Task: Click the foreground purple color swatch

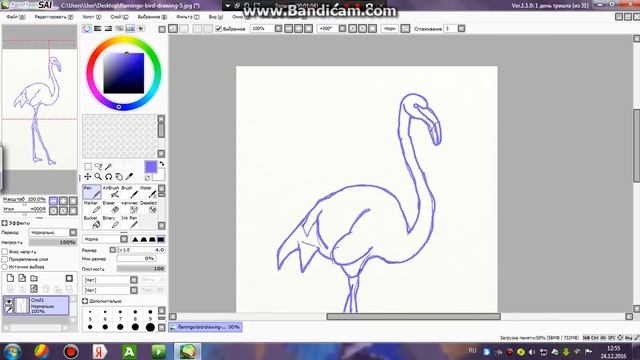Action: point(150,167)
